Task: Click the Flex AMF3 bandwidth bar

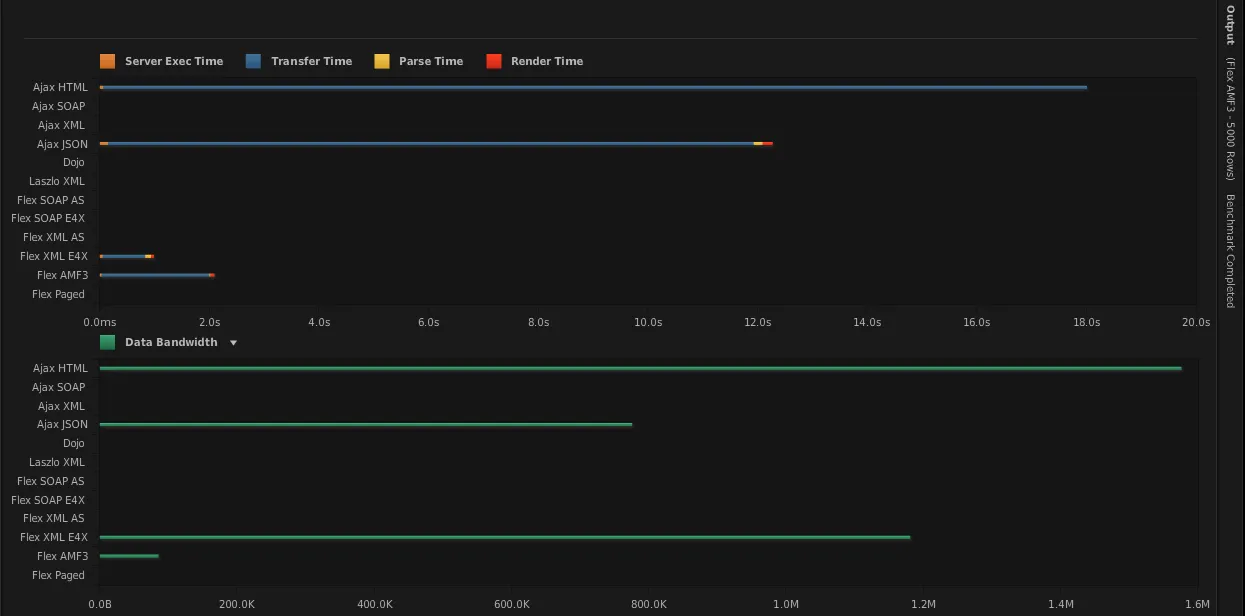Action: pos(129,556)
